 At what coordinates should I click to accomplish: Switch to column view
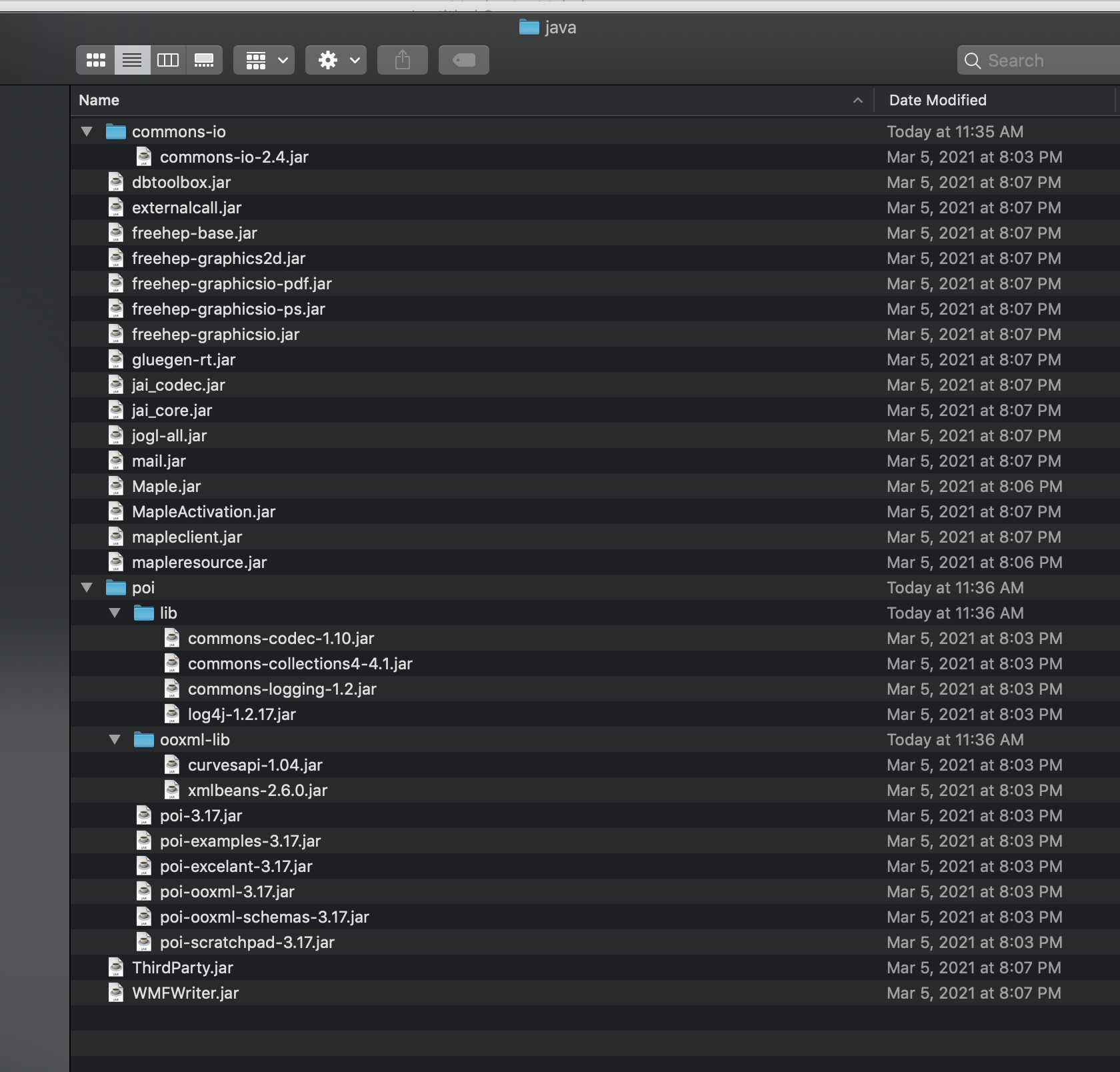tap(168, 60)
